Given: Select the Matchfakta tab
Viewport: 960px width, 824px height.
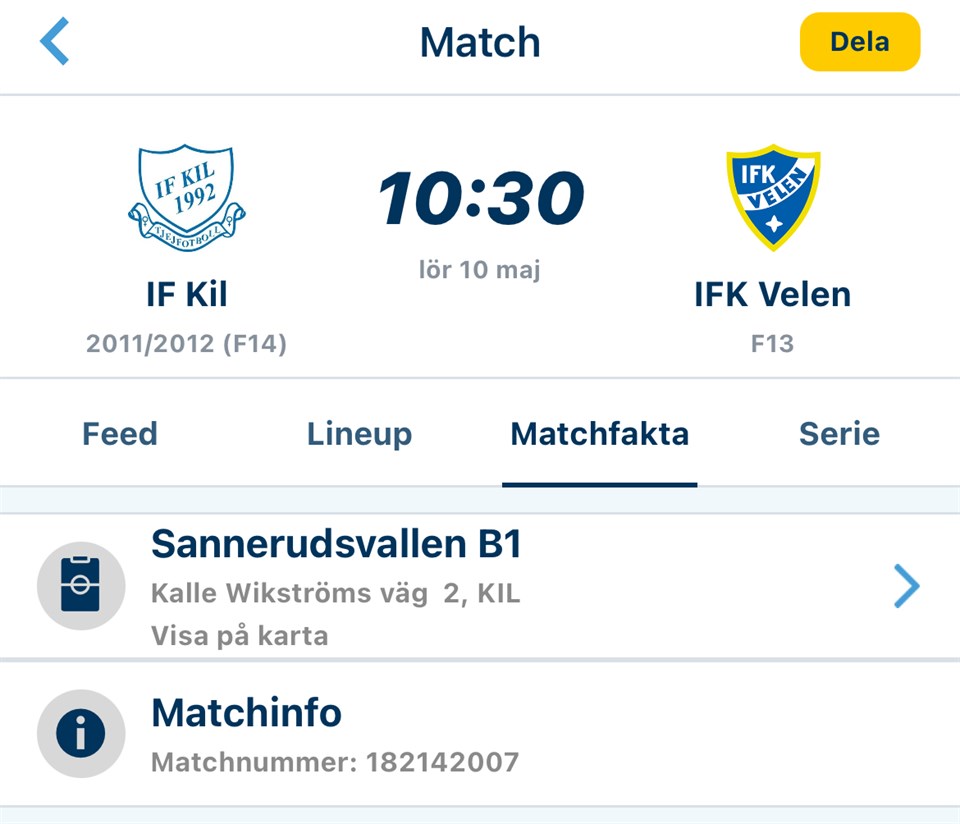Looking at the screenshot, I should [599, 434].
